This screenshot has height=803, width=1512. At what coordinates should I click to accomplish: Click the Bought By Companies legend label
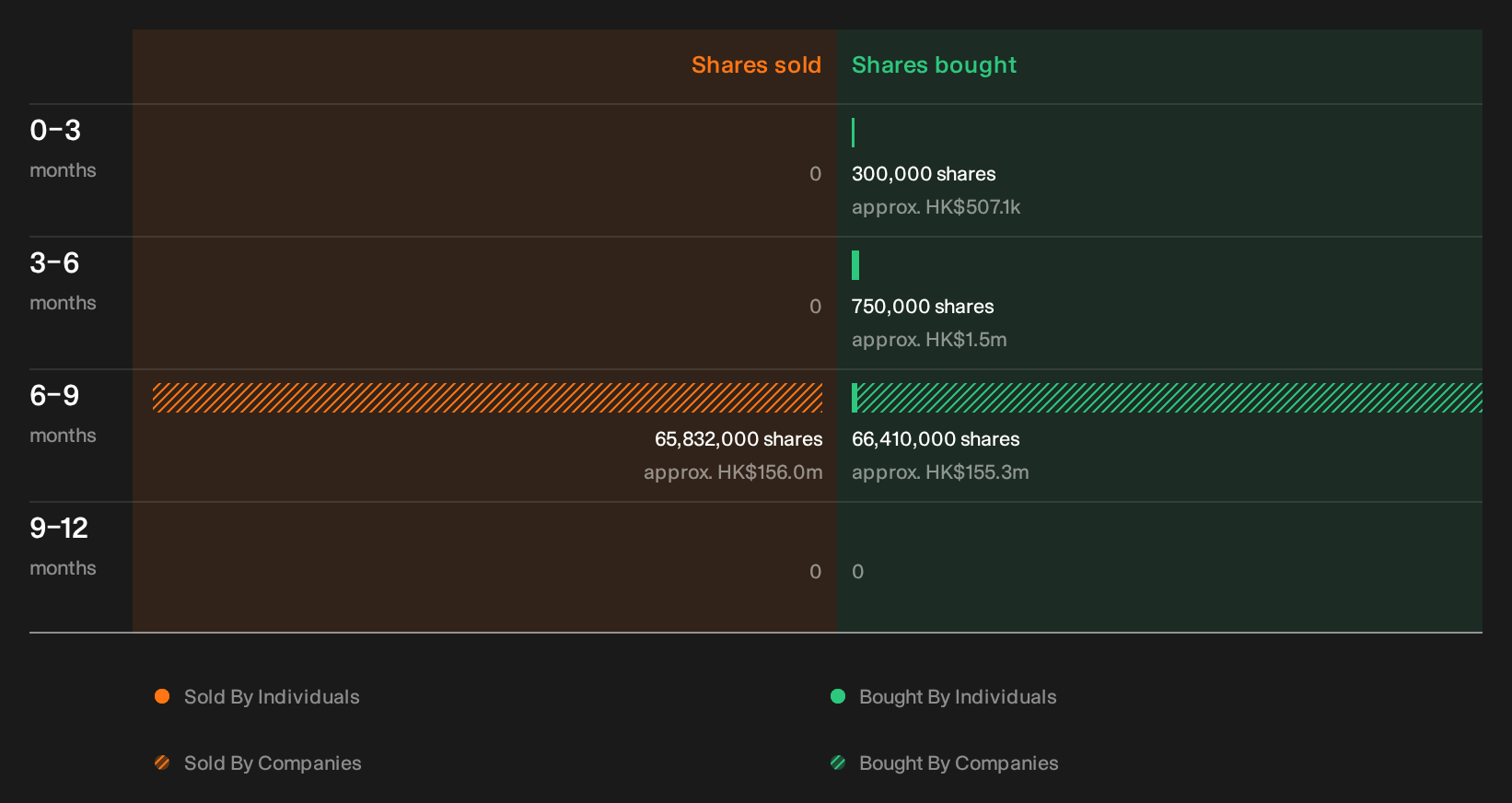959,763
